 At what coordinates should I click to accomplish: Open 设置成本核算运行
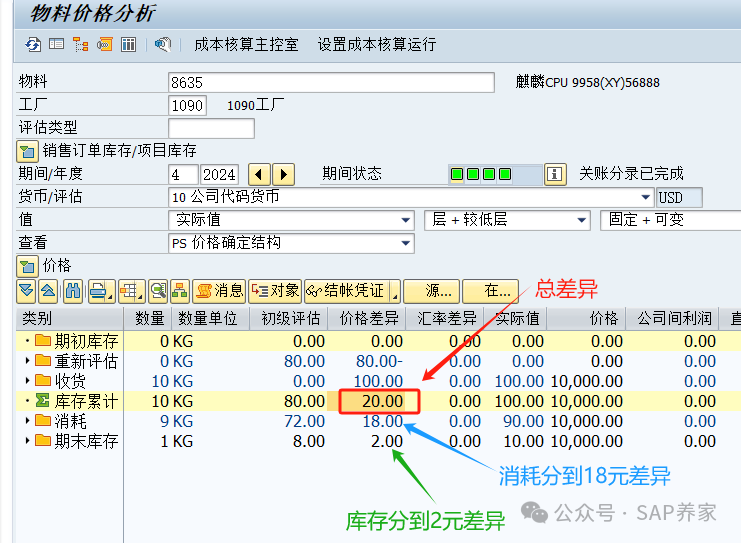point(377,45)
